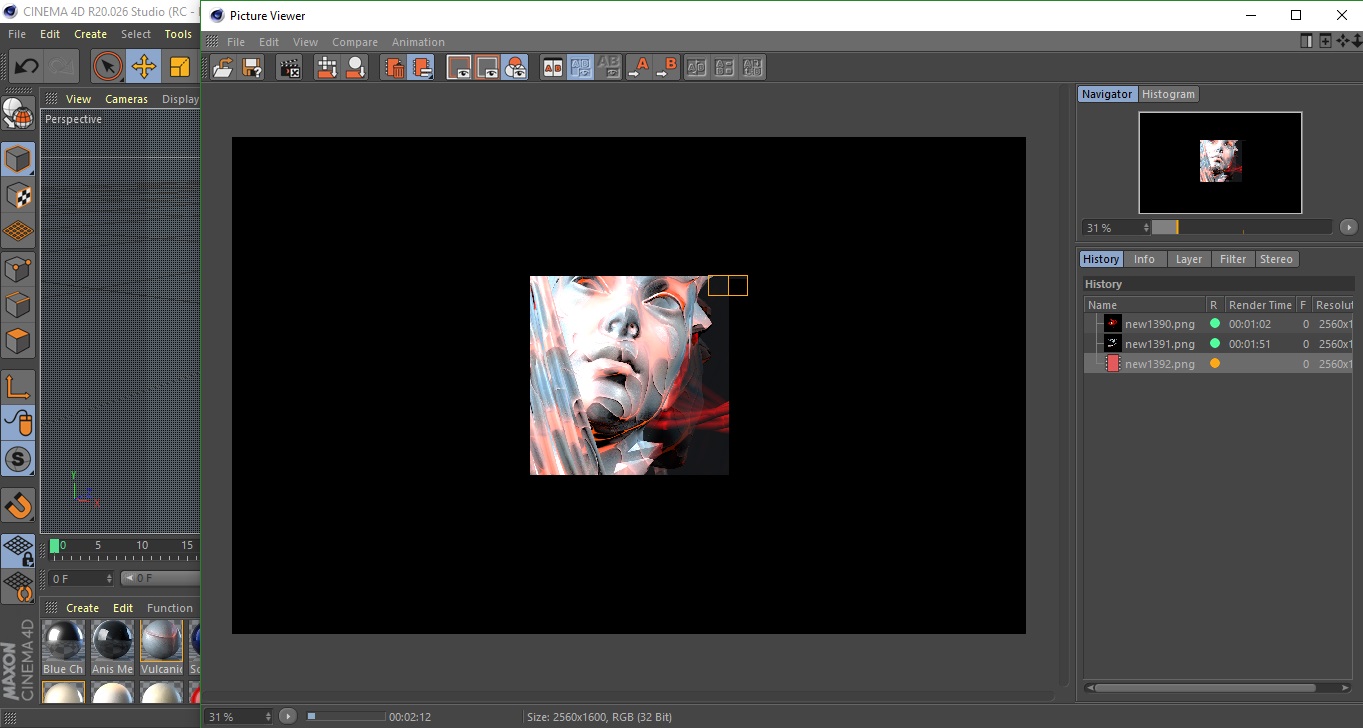Toggle the highlighted AB swap icon
This screenshot has width=1363, height=728.
coord(581,68)
